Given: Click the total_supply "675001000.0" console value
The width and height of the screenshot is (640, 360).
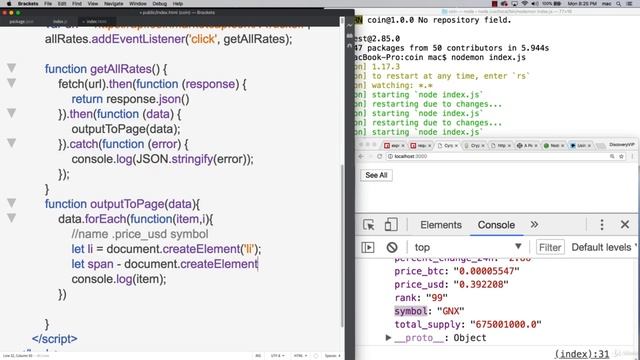Looking at the screenshot, I should 506,324.
